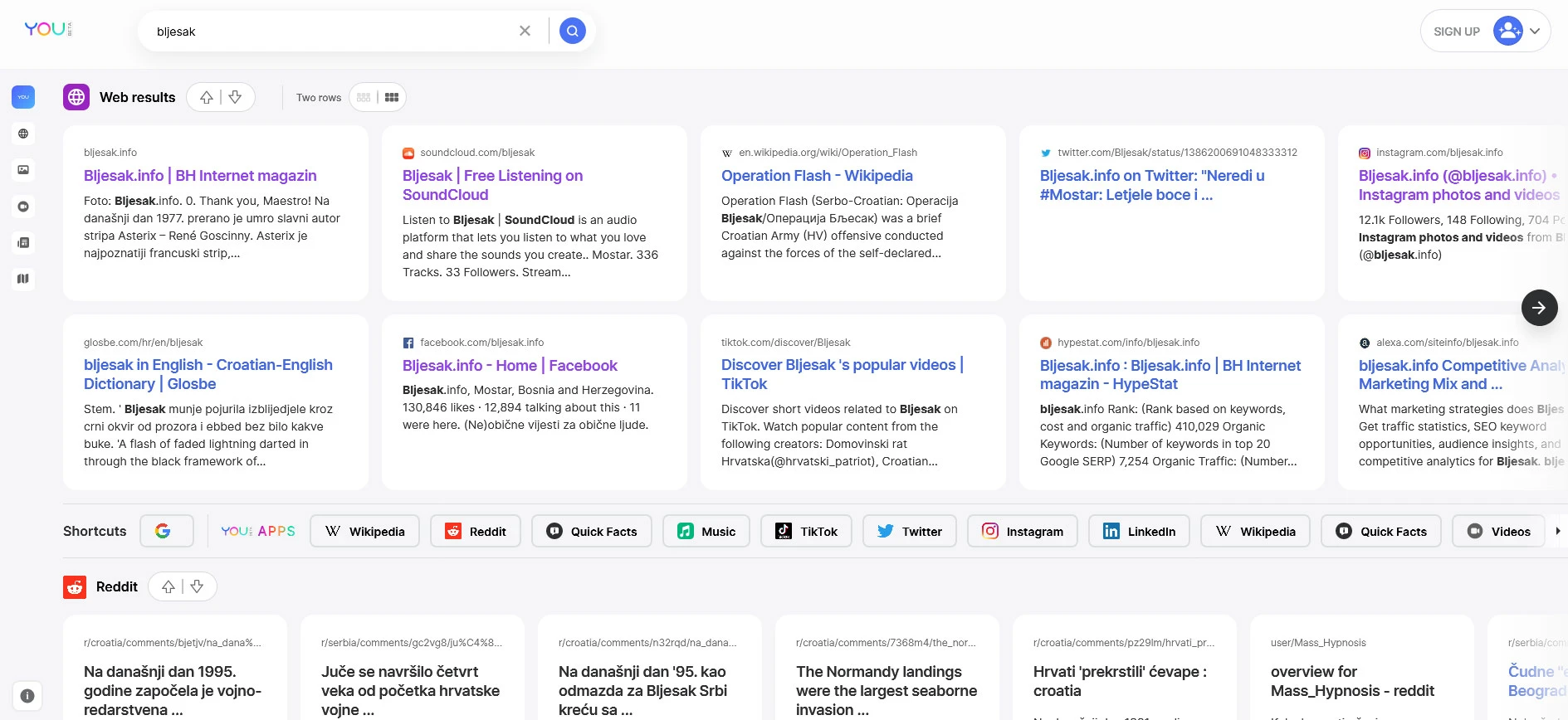The height and width of the screenshot is (720, 1568).
Task: Click the 'tiktok.com/discover/Bljesak' URL text
Action: point(786,343)
